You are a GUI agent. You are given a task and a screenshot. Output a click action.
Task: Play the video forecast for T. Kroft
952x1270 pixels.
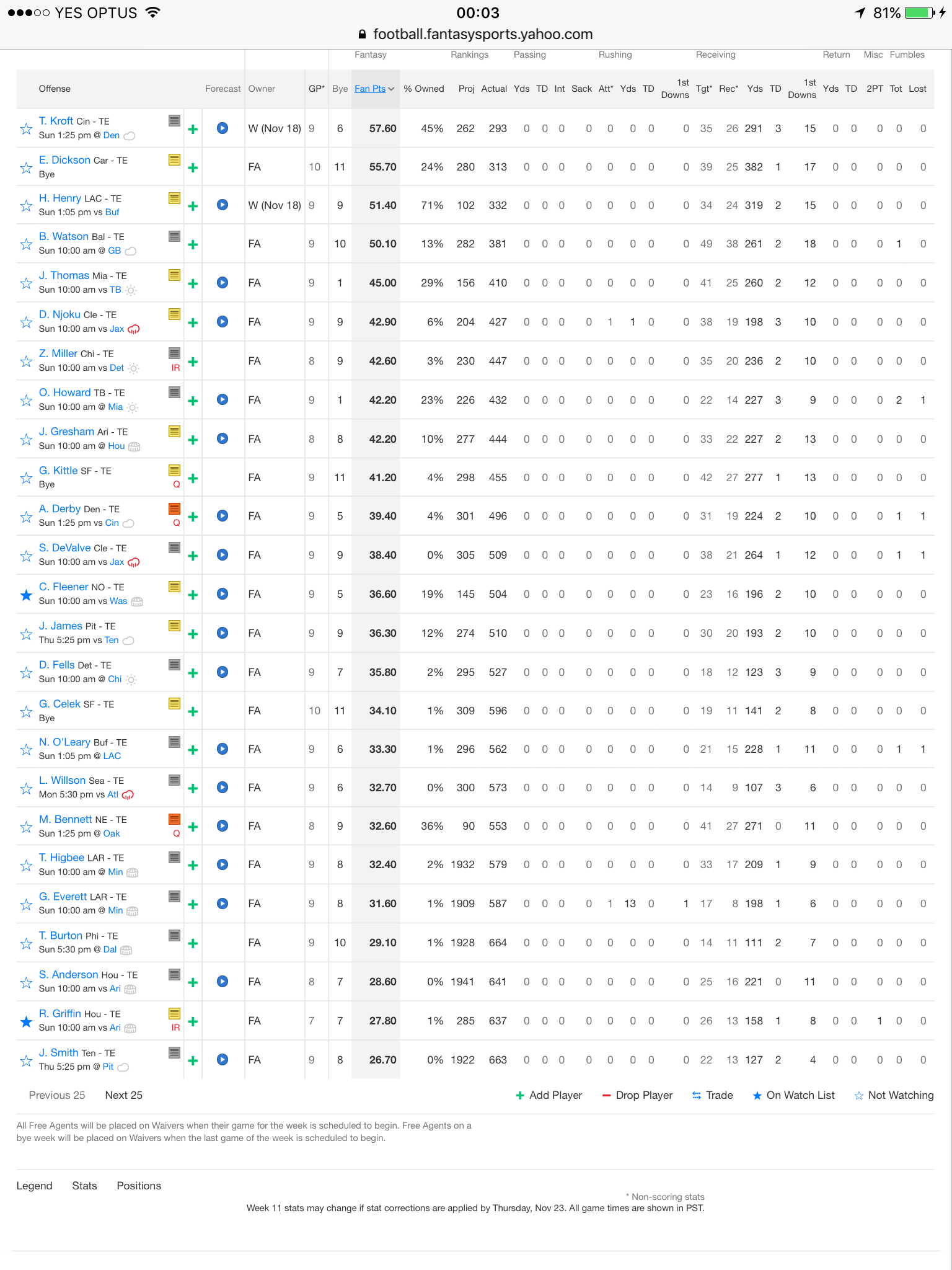[223, 128]
